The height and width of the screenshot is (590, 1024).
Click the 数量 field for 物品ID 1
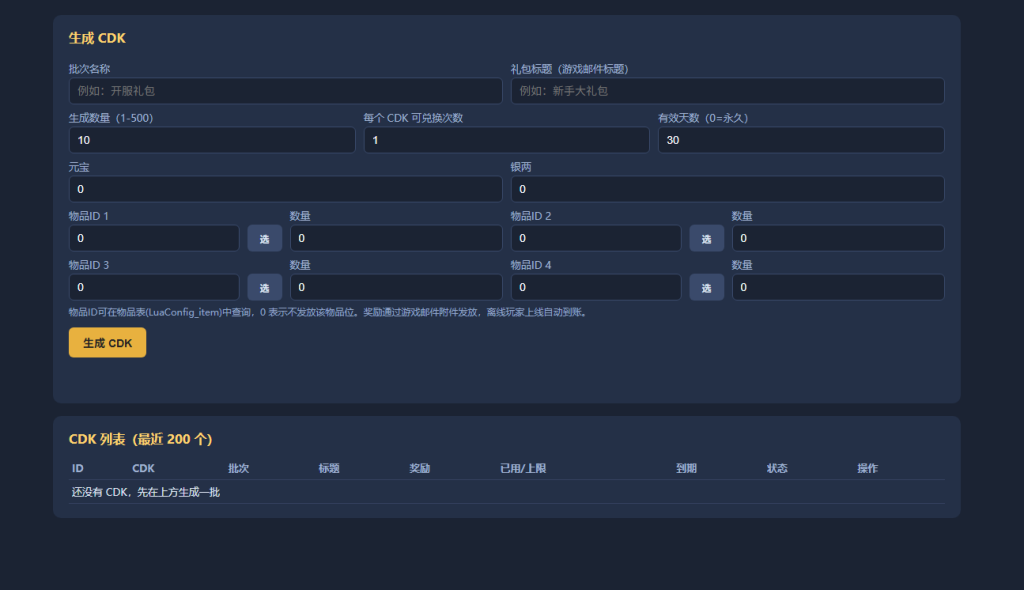pos(396,238)
